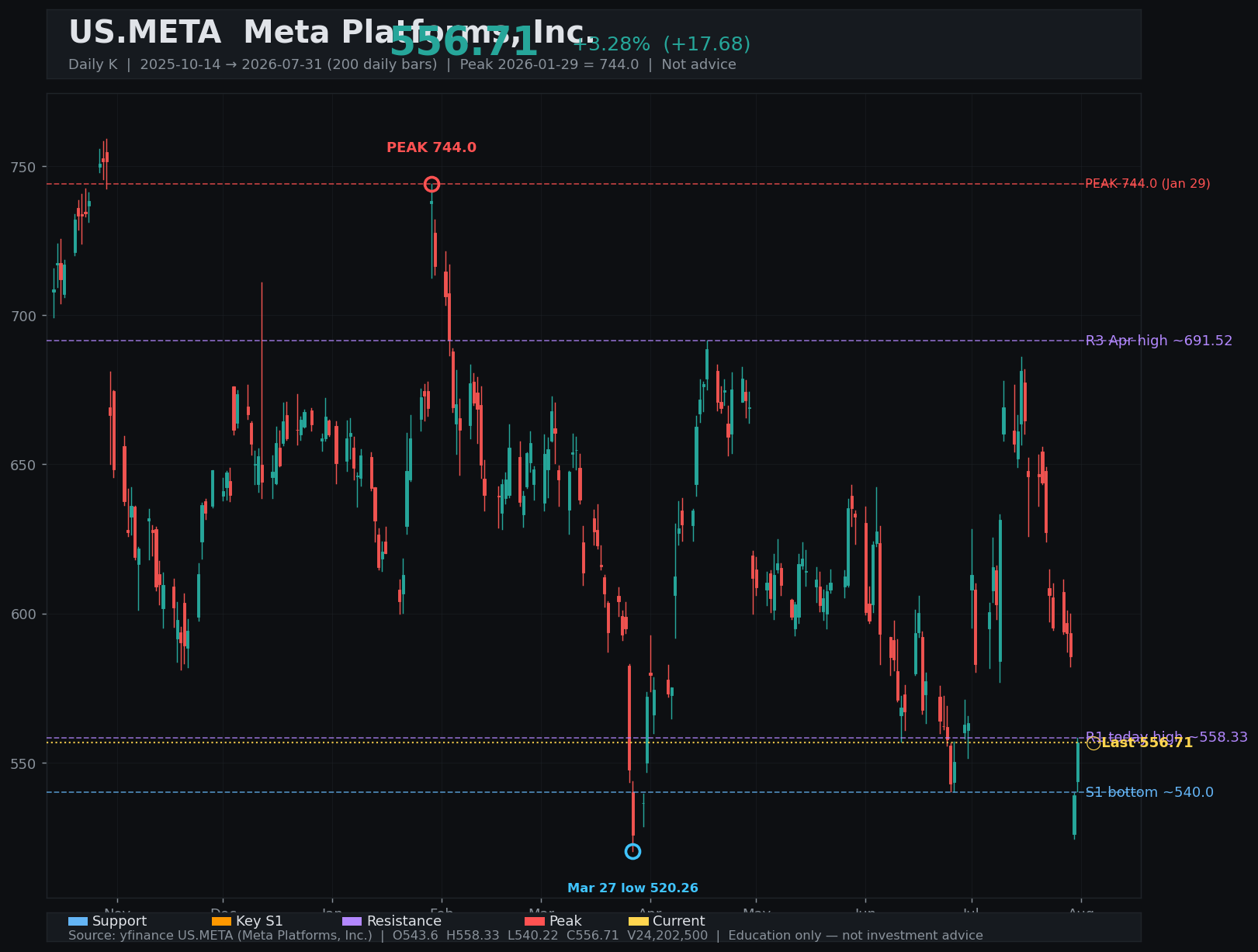
Task: Click the "Source: yfinance US.META" footer line
Action: click(525, 936)
